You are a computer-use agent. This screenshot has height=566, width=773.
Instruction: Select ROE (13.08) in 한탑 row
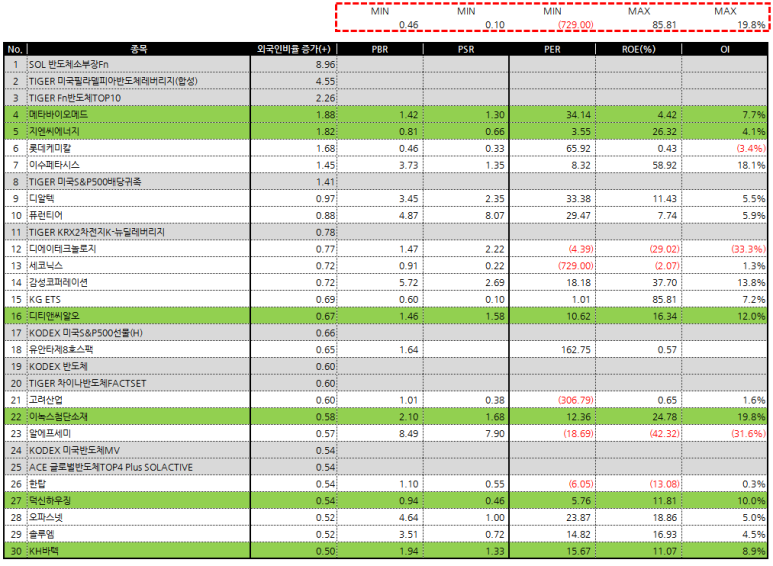tap(665, 484)
